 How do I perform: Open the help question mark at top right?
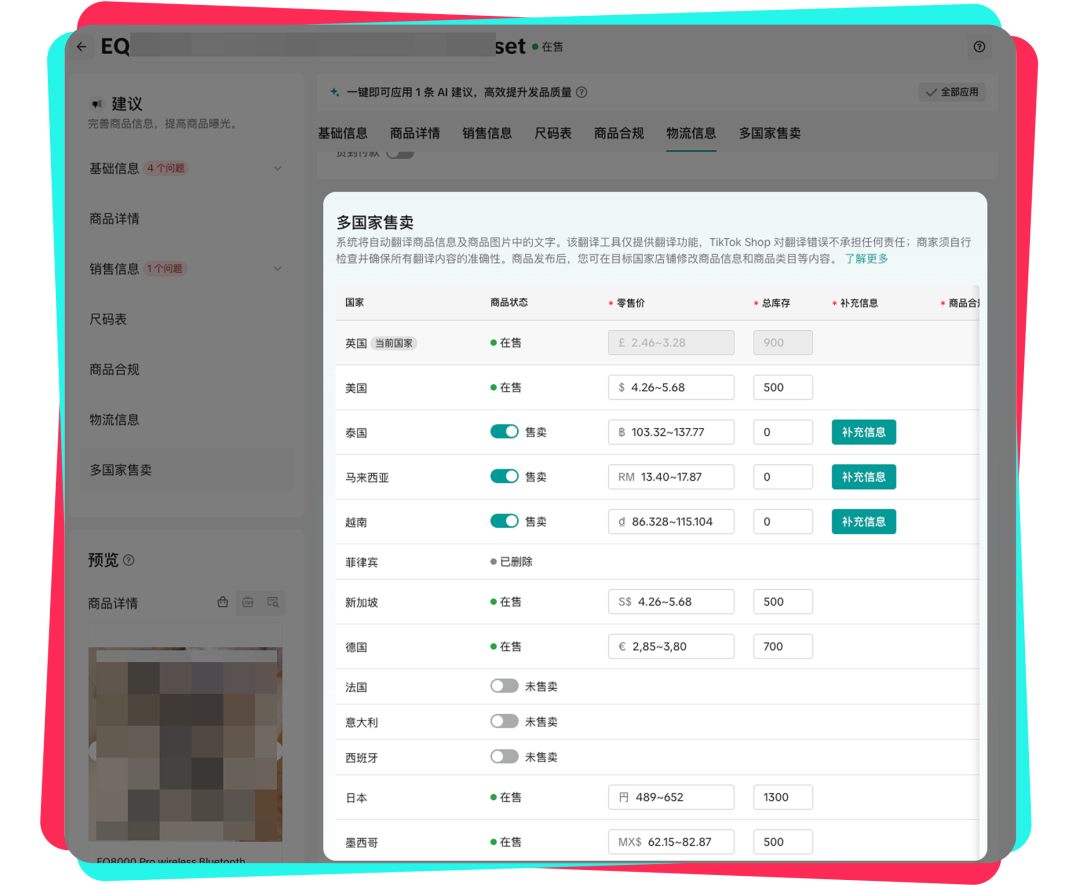pos(979,47)
